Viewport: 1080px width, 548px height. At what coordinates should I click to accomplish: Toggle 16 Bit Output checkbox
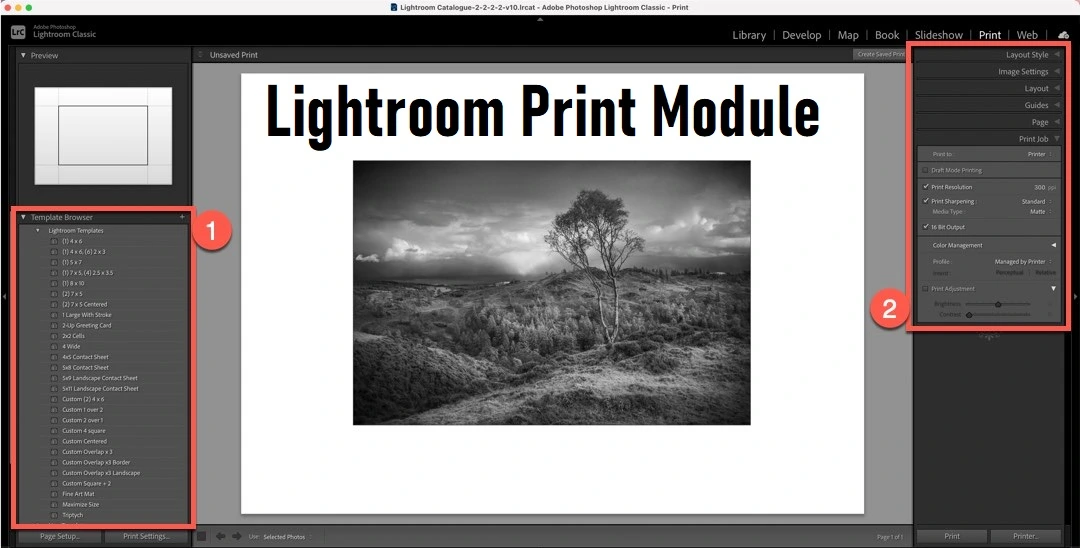(926, 226)
